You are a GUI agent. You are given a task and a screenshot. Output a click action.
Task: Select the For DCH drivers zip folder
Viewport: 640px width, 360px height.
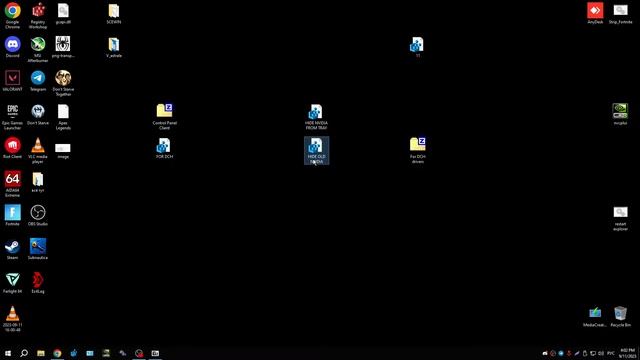coord(418,150)
